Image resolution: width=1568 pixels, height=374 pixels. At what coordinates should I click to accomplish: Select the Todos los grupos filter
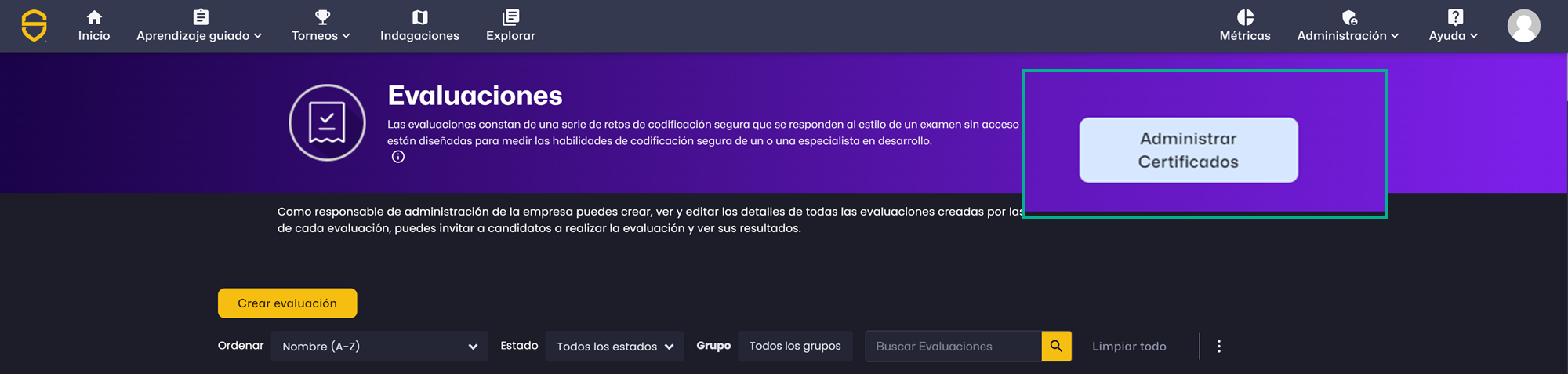(795, 346)
